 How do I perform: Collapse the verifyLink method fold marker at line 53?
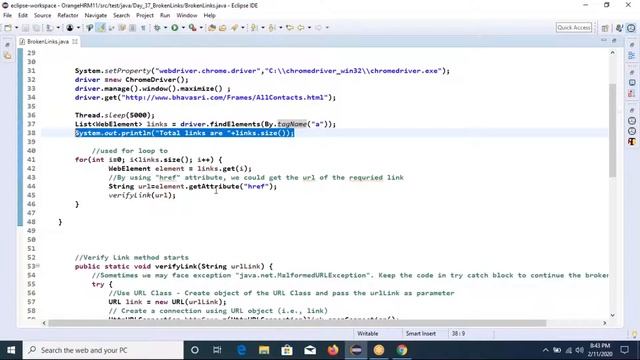pyautogui.click(x=38, y=266)
